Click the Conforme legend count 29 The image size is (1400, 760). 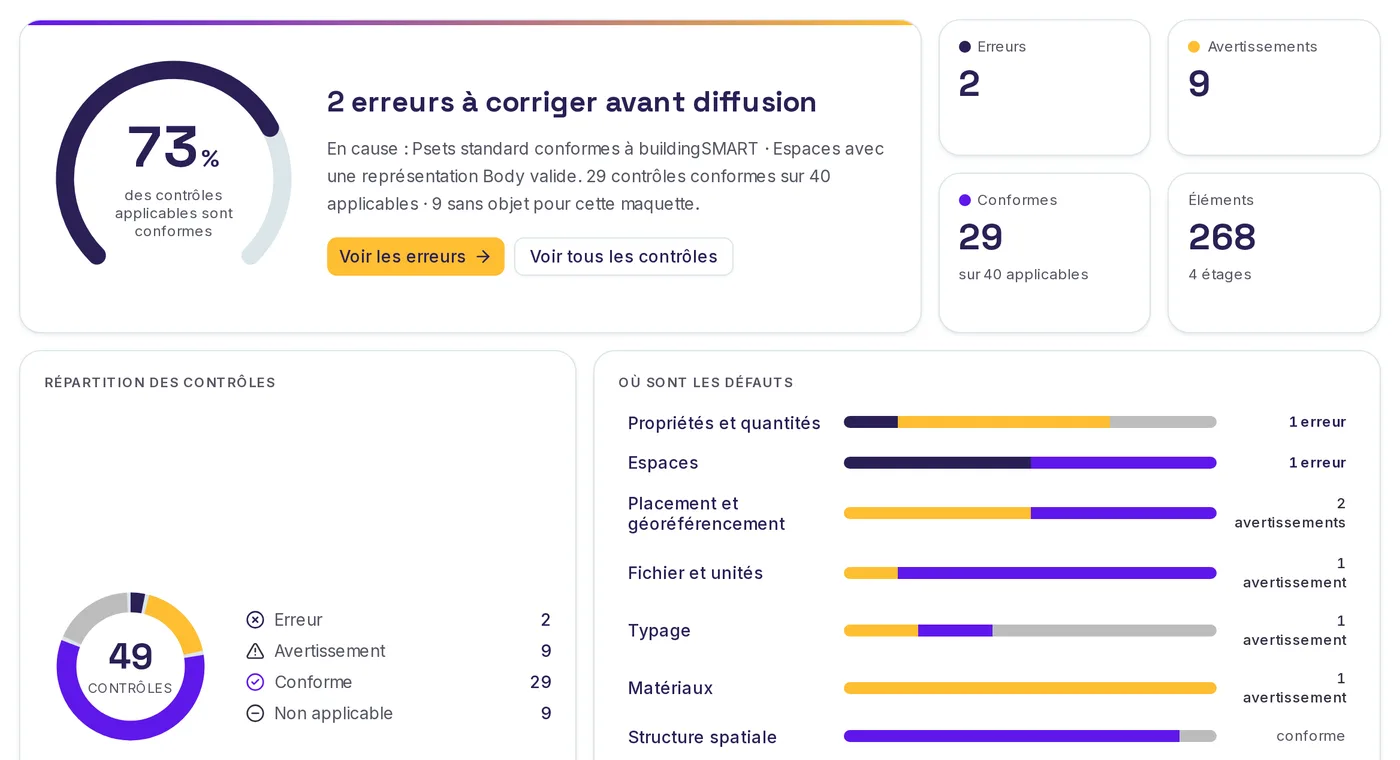[x=540, y=682]
